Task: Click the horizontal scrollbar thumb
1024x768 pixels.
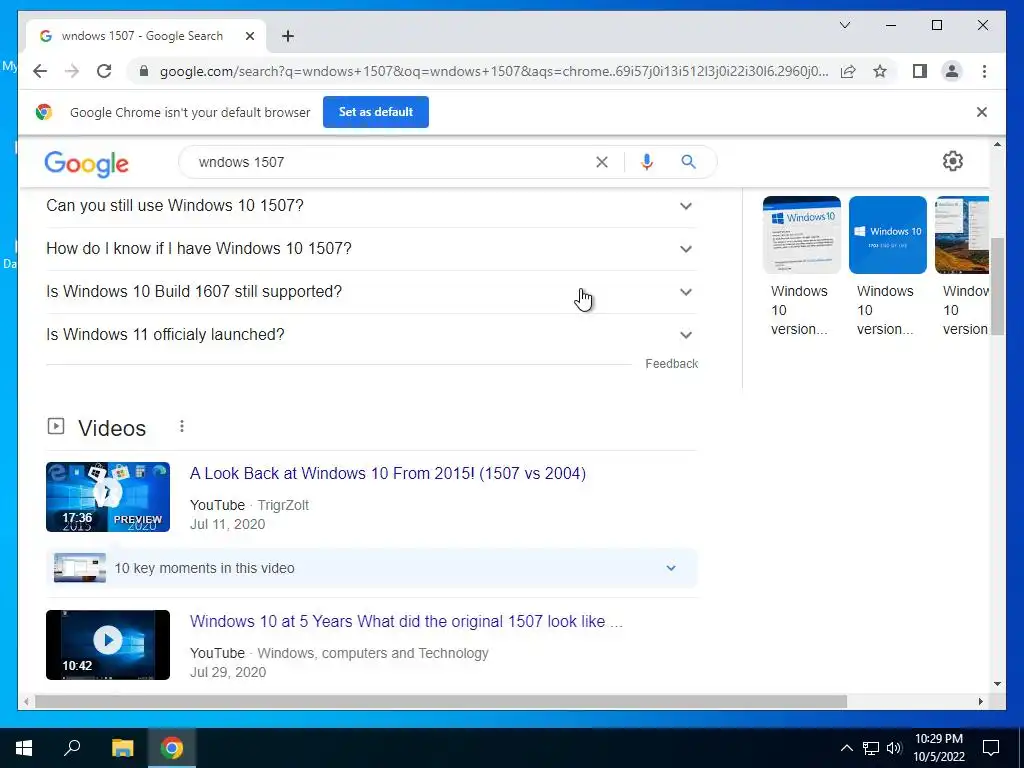Action: coord(441,701)
